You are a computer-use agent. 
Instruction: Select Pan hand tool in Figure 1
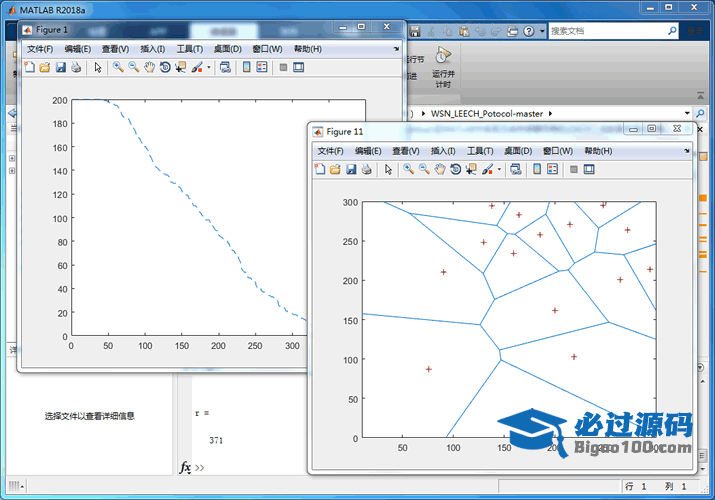149,67
